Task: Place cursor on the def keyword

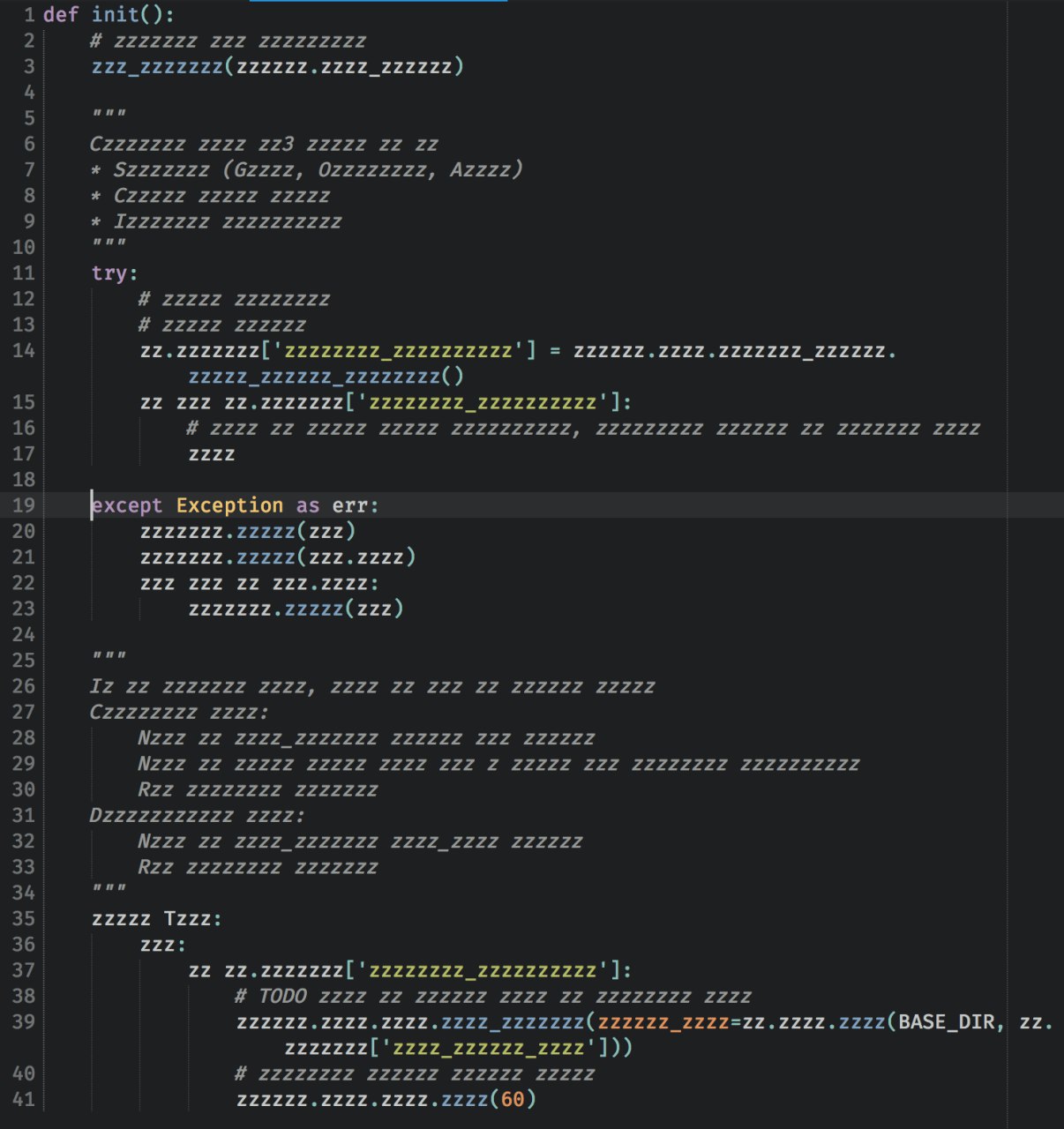Action: pos(60,15)
